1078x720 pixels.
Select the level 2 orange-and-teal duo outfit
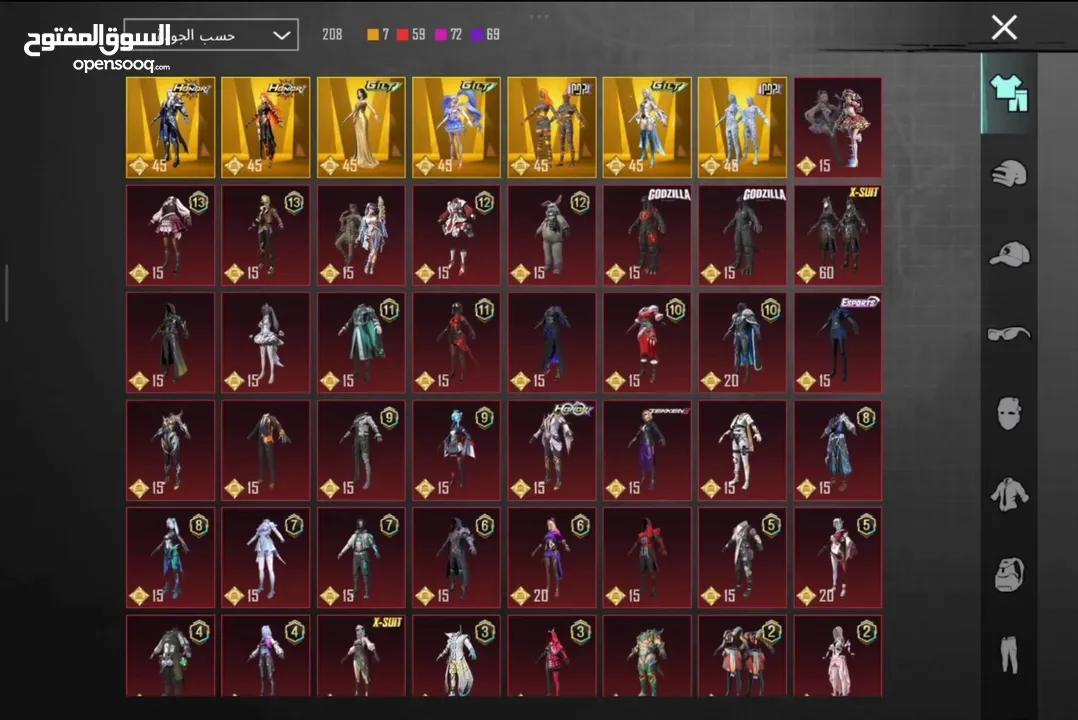[x=742, y=656]
